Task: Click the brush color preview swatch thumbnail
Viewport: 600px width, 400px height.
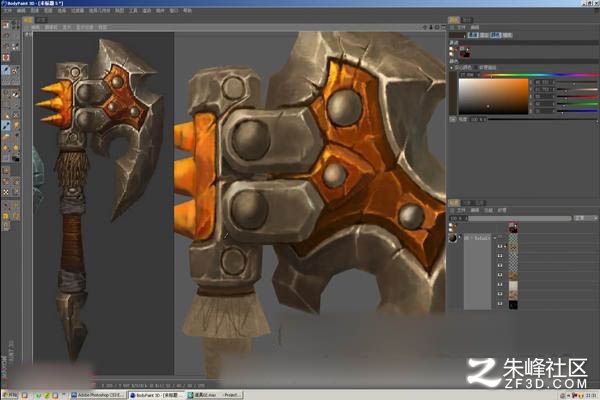Action: (x=465, y=52)
